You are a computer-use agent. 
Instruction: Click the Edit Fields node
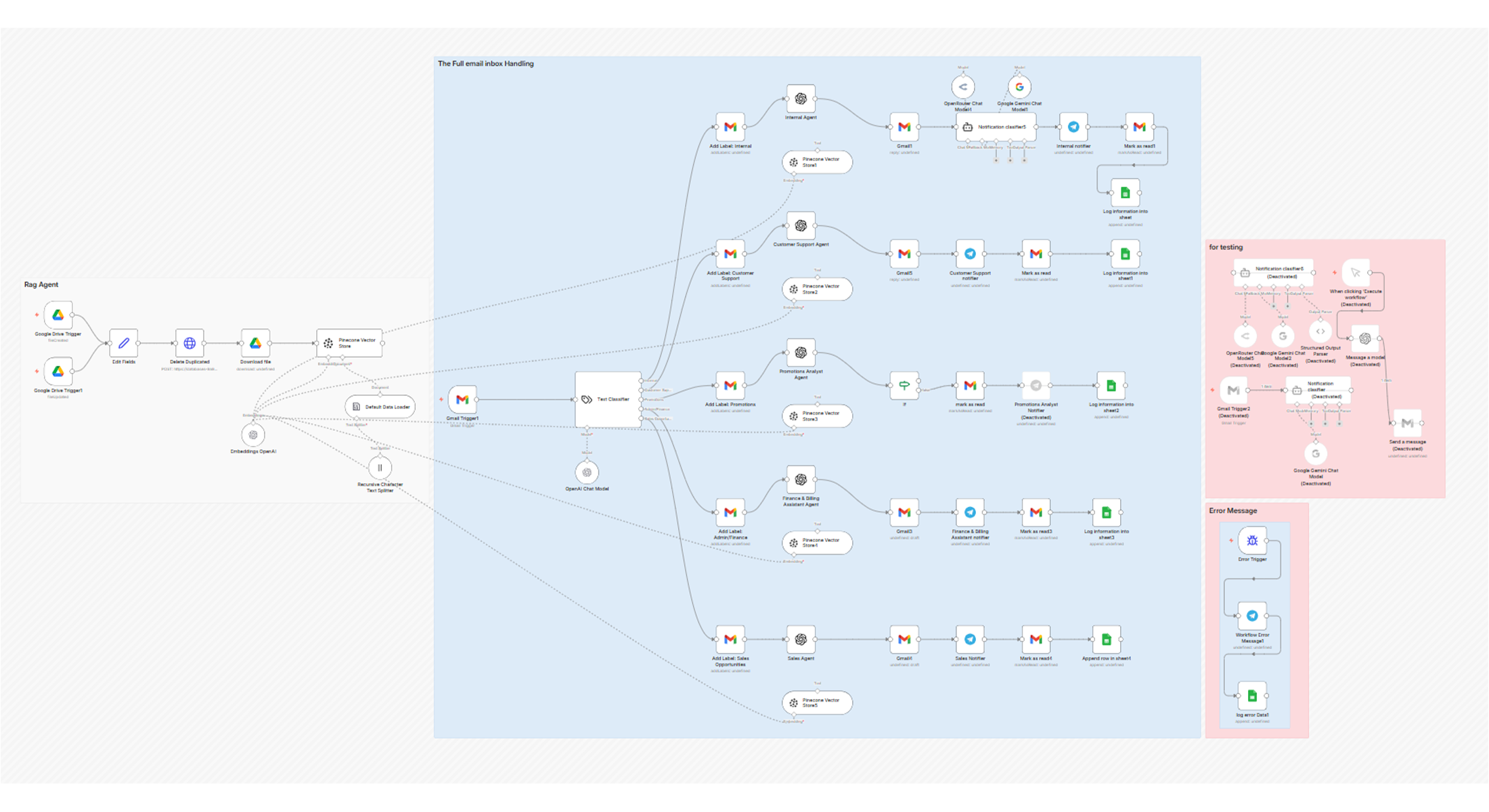tap(123, 343)
